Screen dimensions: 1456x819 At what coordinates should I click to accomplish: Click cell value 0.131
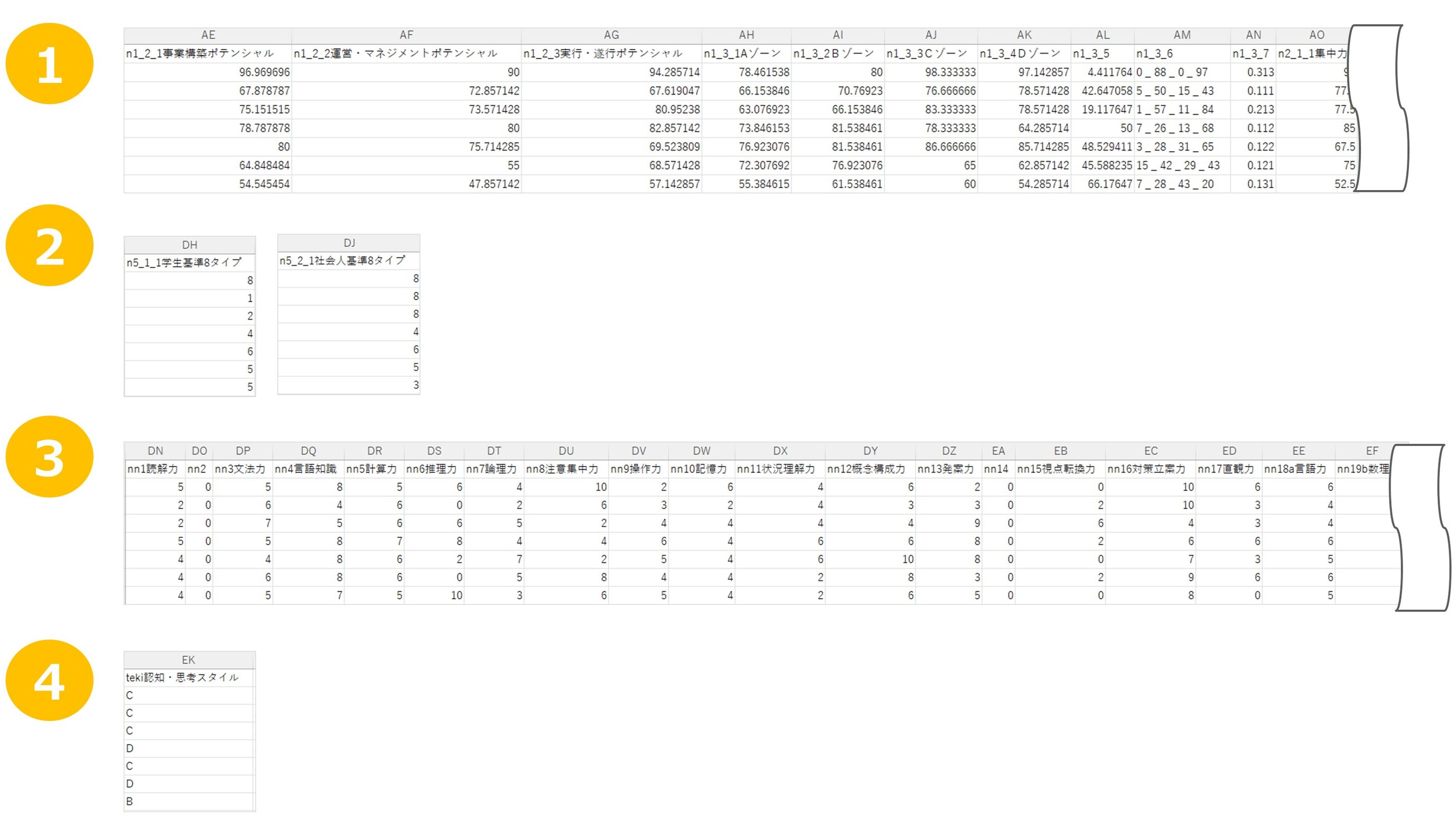pyautogui.click(x=1253, y=184)
